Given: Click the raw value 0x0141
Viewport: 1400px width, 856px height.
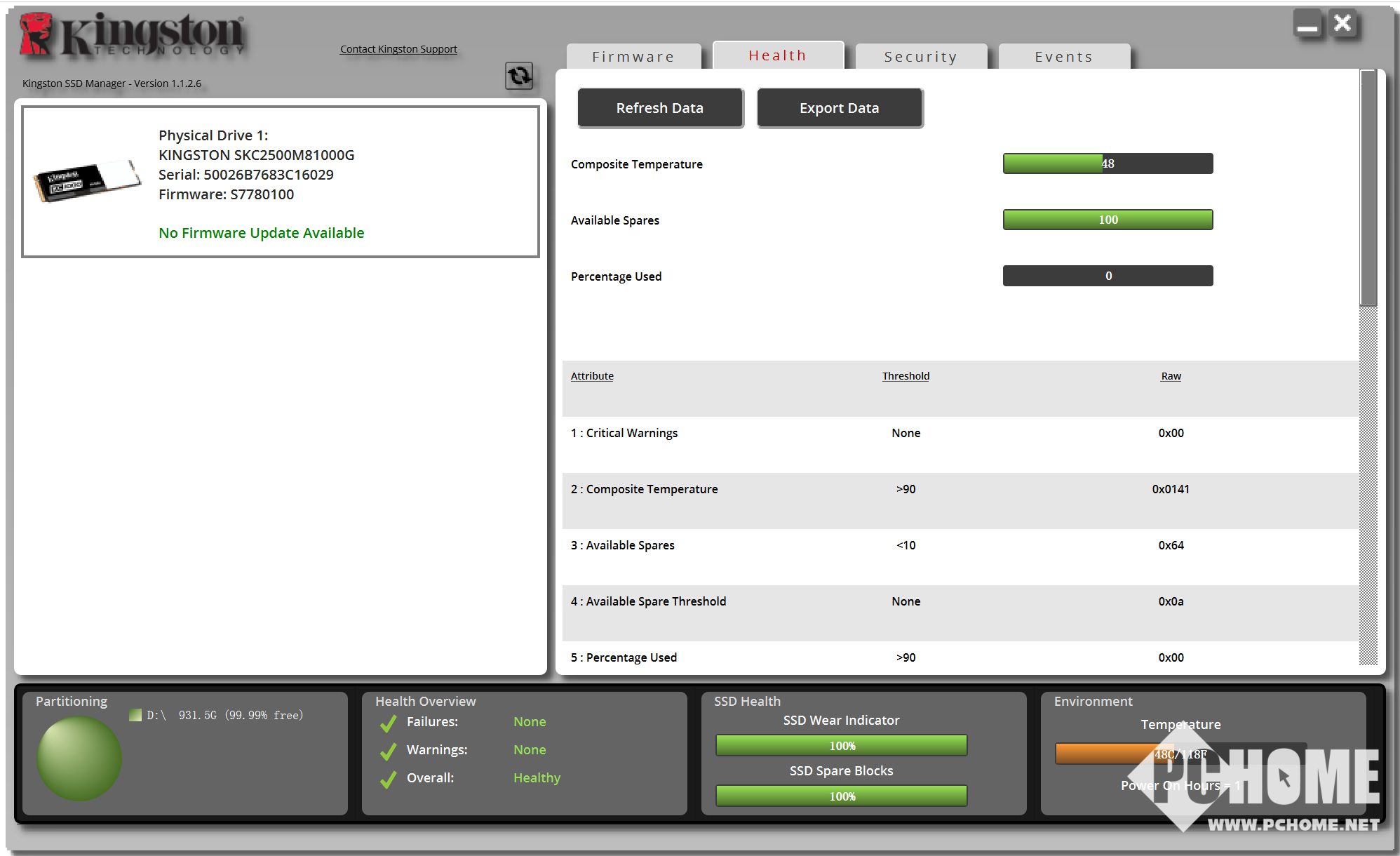Looking at the screenshot, I should coord(1171,489).
